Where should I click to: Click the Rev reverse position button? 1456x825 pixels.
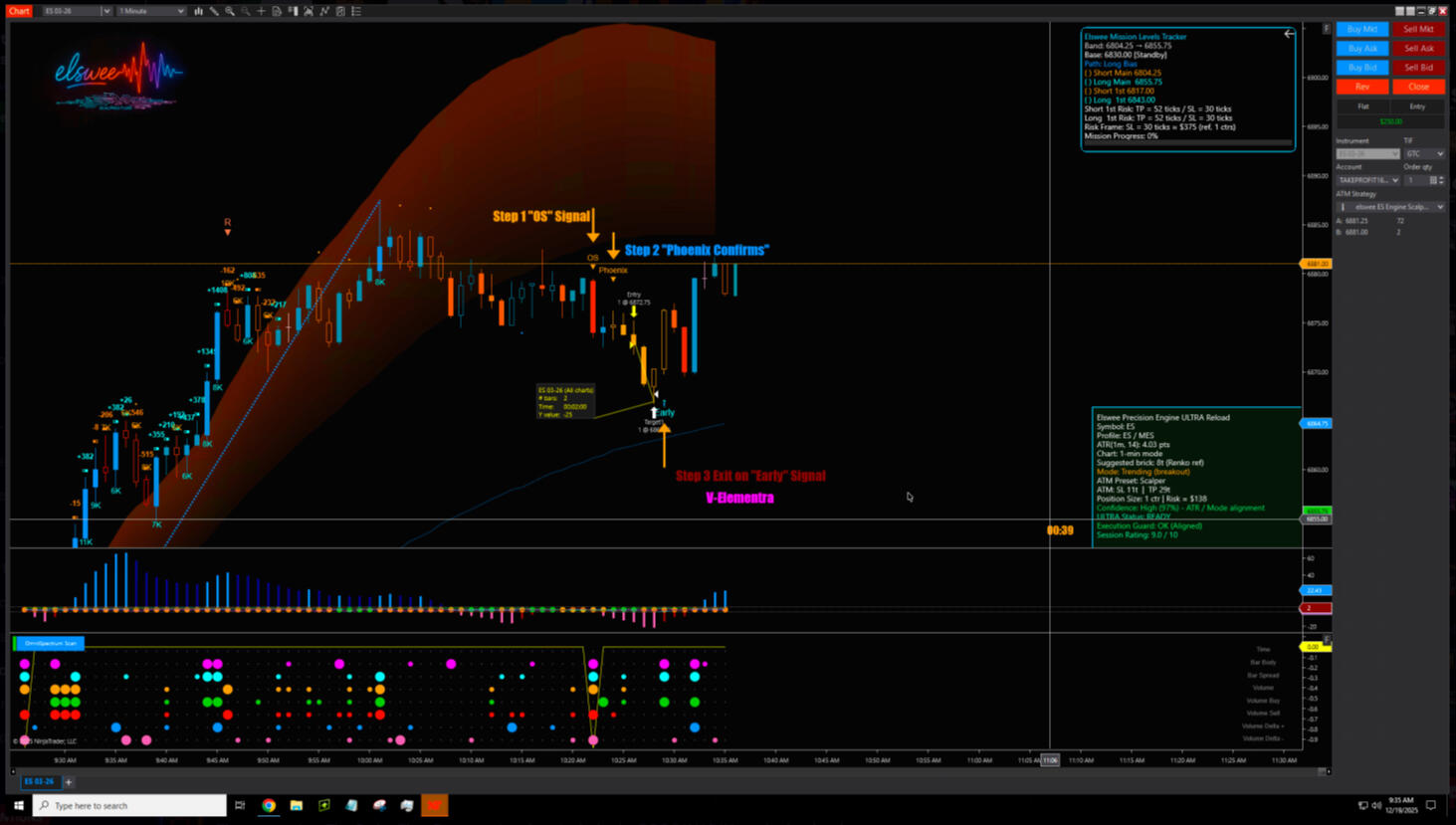point(1362,87)
